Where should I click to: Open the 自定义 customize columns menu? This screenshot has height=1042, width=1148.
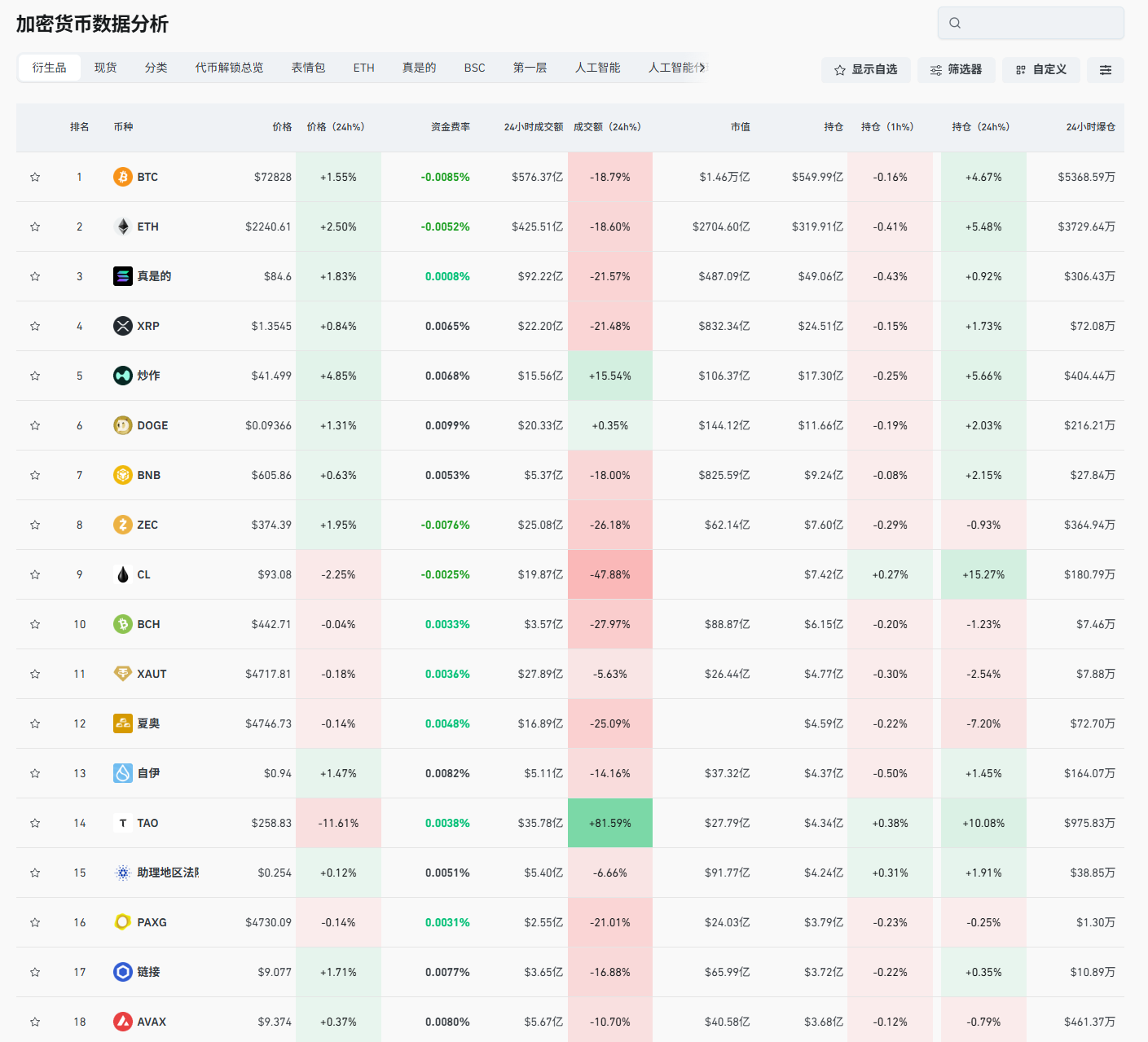pos(1040,70)
